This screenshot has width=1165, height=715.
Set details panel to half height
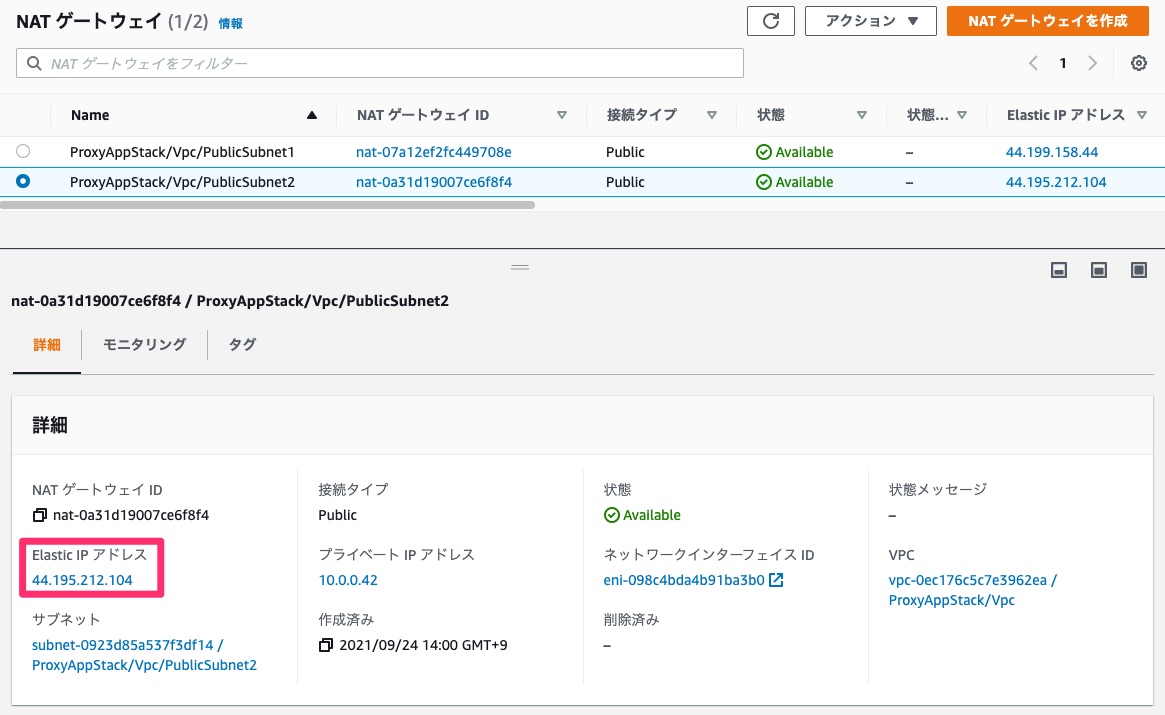(1099, 270)
